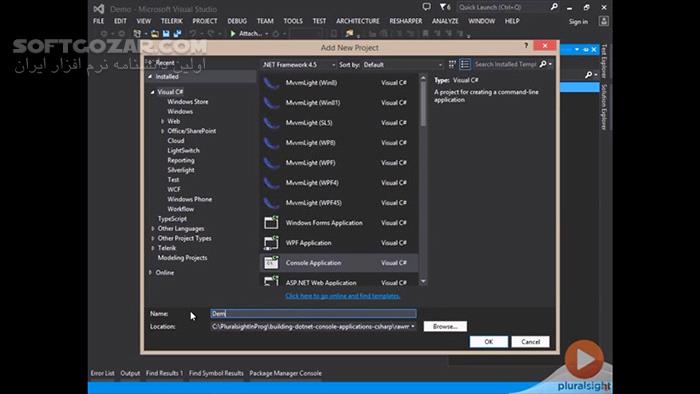Screen dimensions: 700x394
Task: Select the MvvmLight (Win8) template icon
Action: pos(271,83)
